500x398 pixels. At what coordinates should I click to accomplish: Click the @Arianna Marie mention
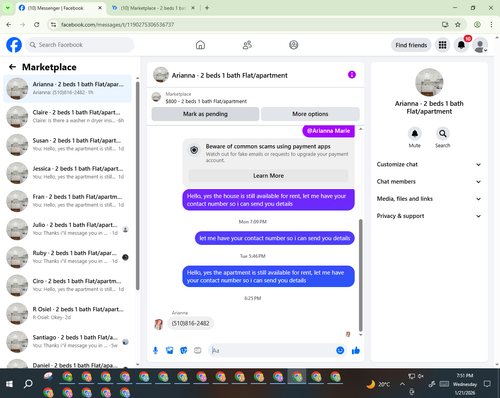[328, 131]
